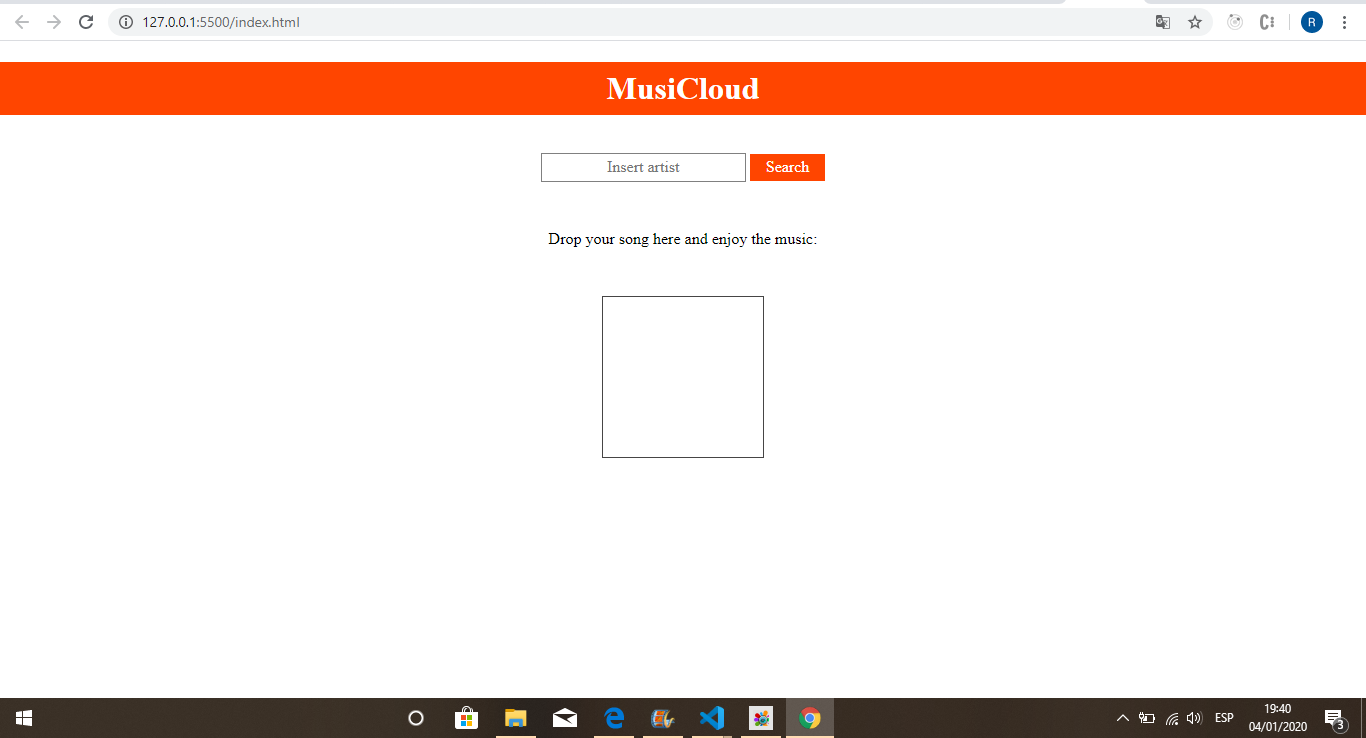Image resolution: width=1366 pixels, height=738 pixels.
Task: Focus the Insert artist input field
Action: coord(643,167)
